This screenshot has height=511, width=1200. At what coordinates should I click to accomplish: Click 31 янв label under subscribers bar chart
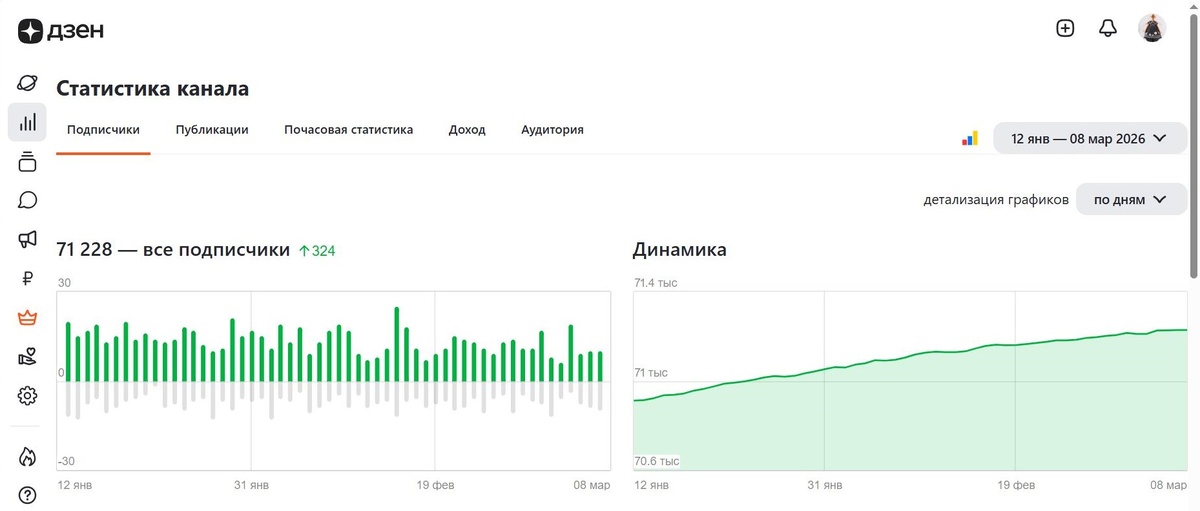tap(251, 485)
